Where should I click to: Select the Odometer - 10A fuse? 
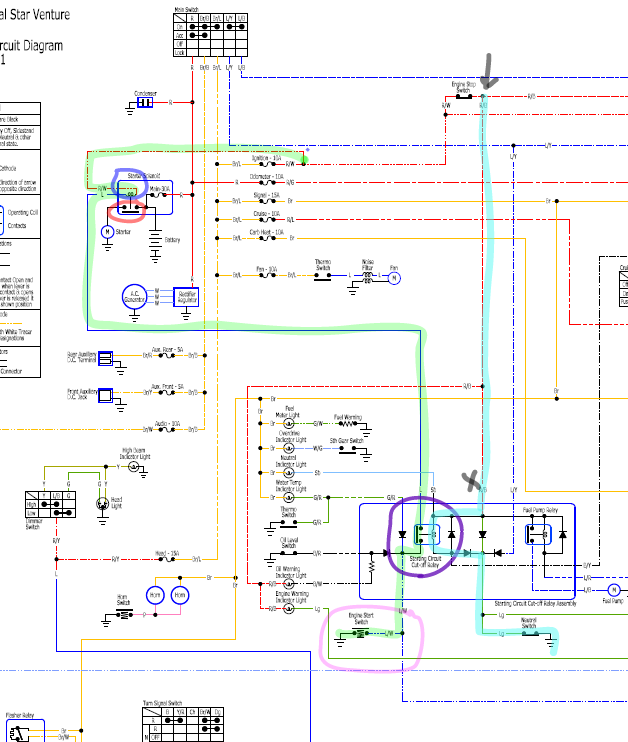267,183
